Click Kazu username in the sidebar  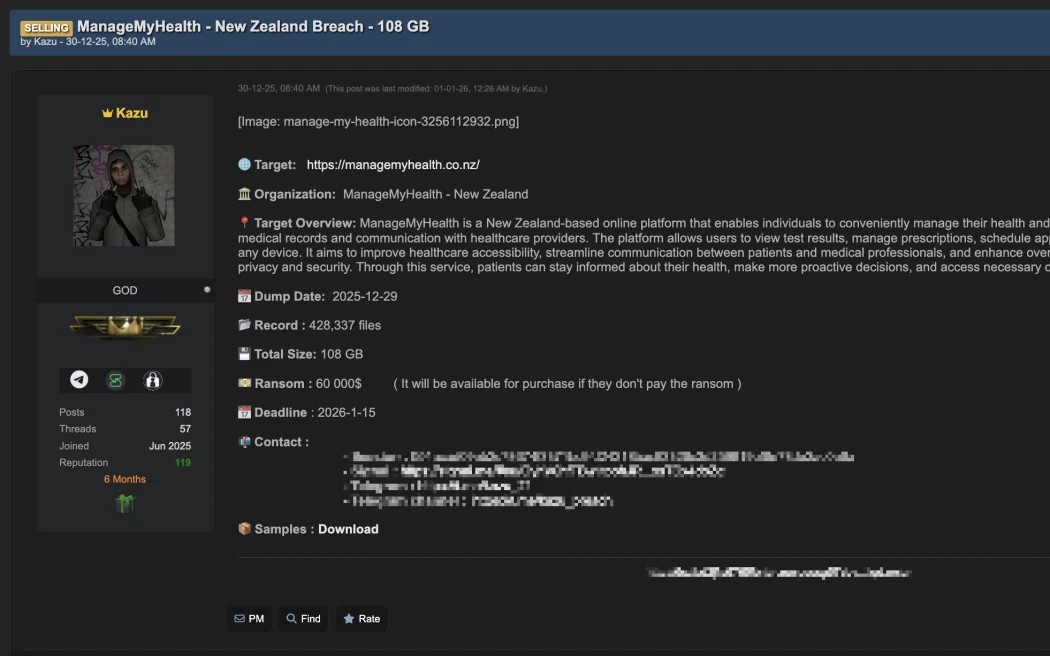coord(131,113)
